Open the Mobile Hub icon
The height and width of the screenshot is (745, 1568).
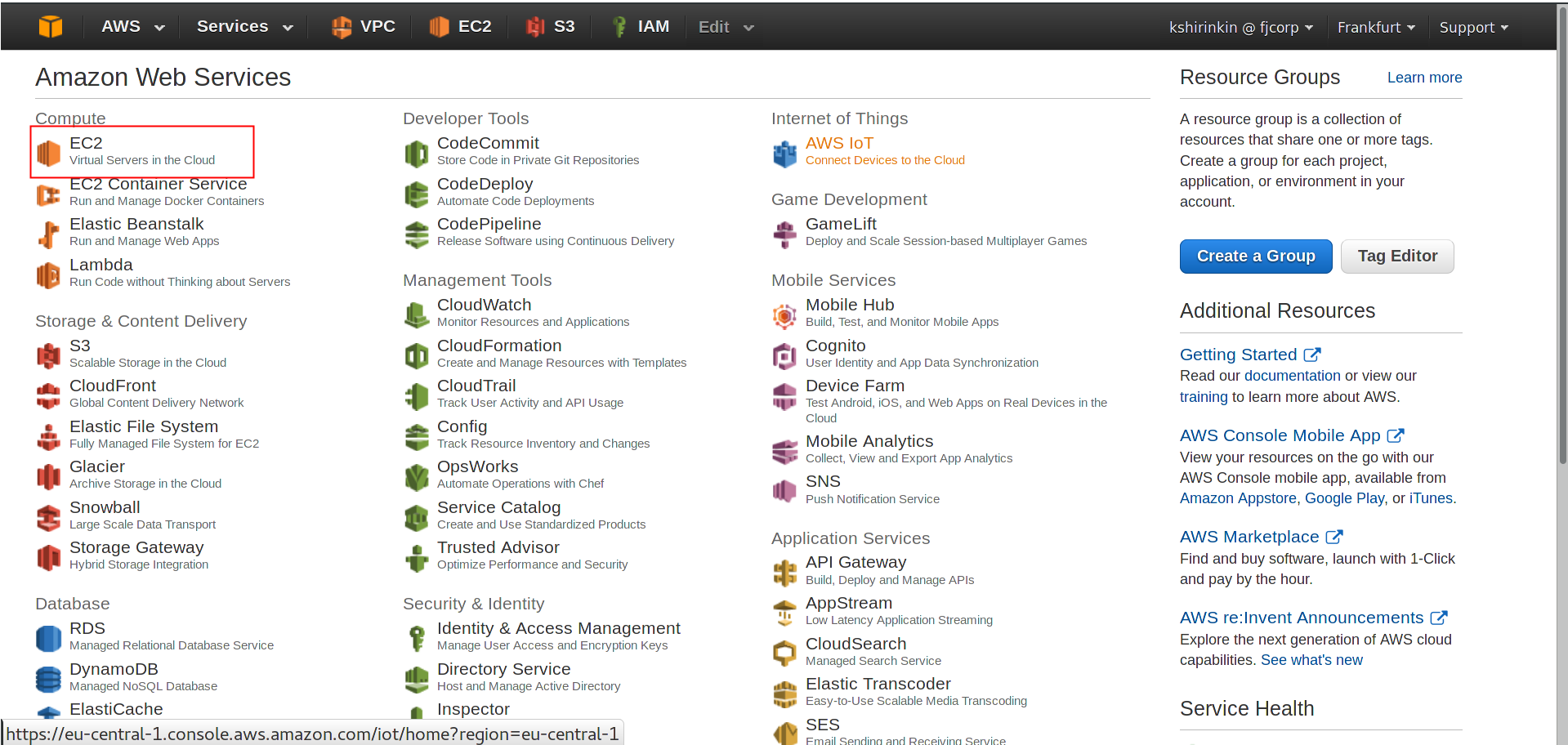785,315
